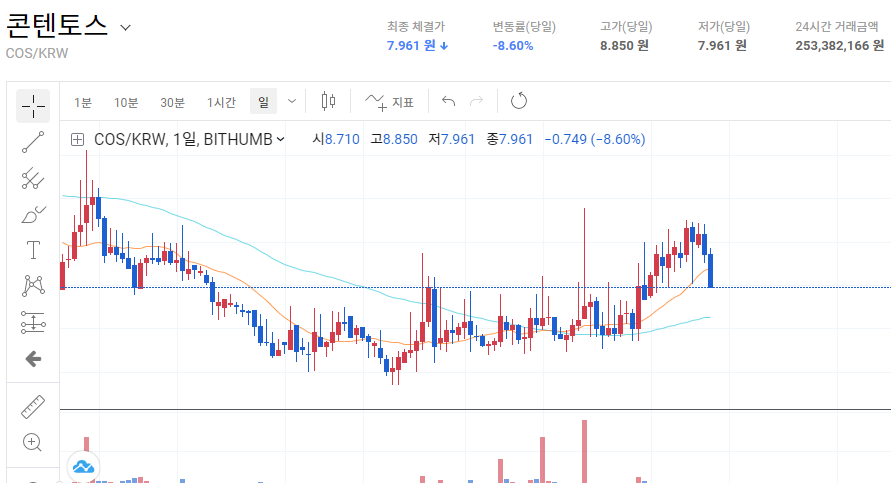Click the COS/KRW pair label
This screenshot has width=891, height=483.
pyautogui.click(x=37, y=53)
